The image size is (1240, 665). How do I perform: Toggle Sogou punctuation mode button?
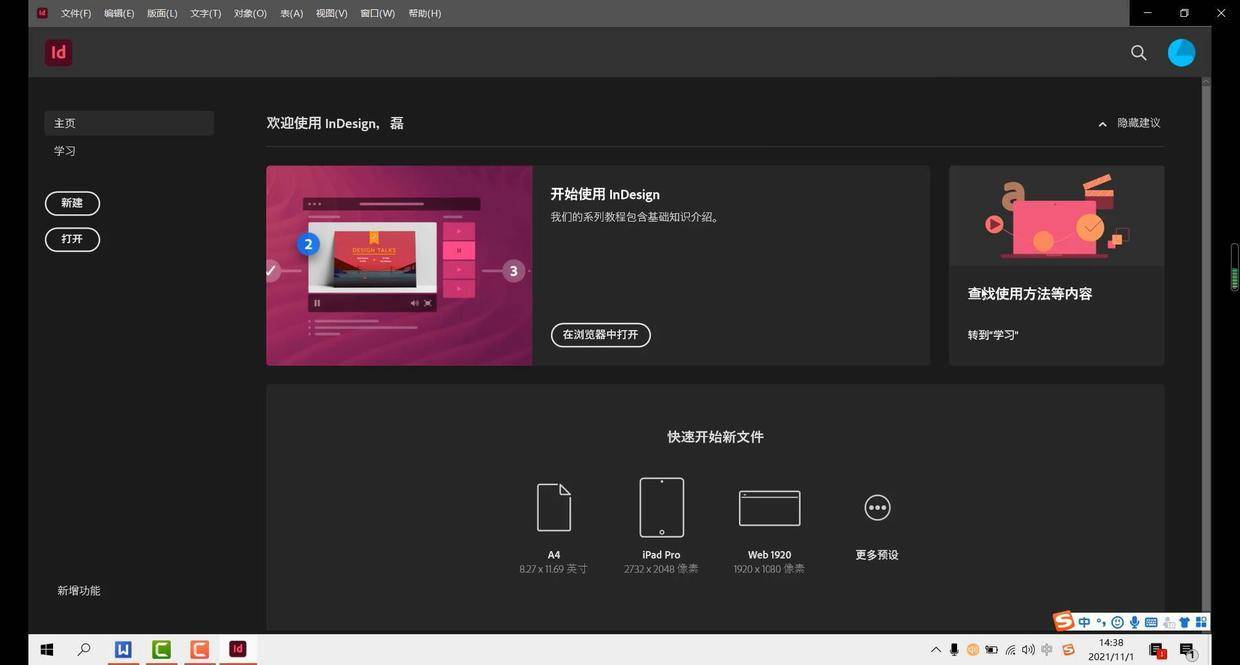click(x=1101, y=622)
